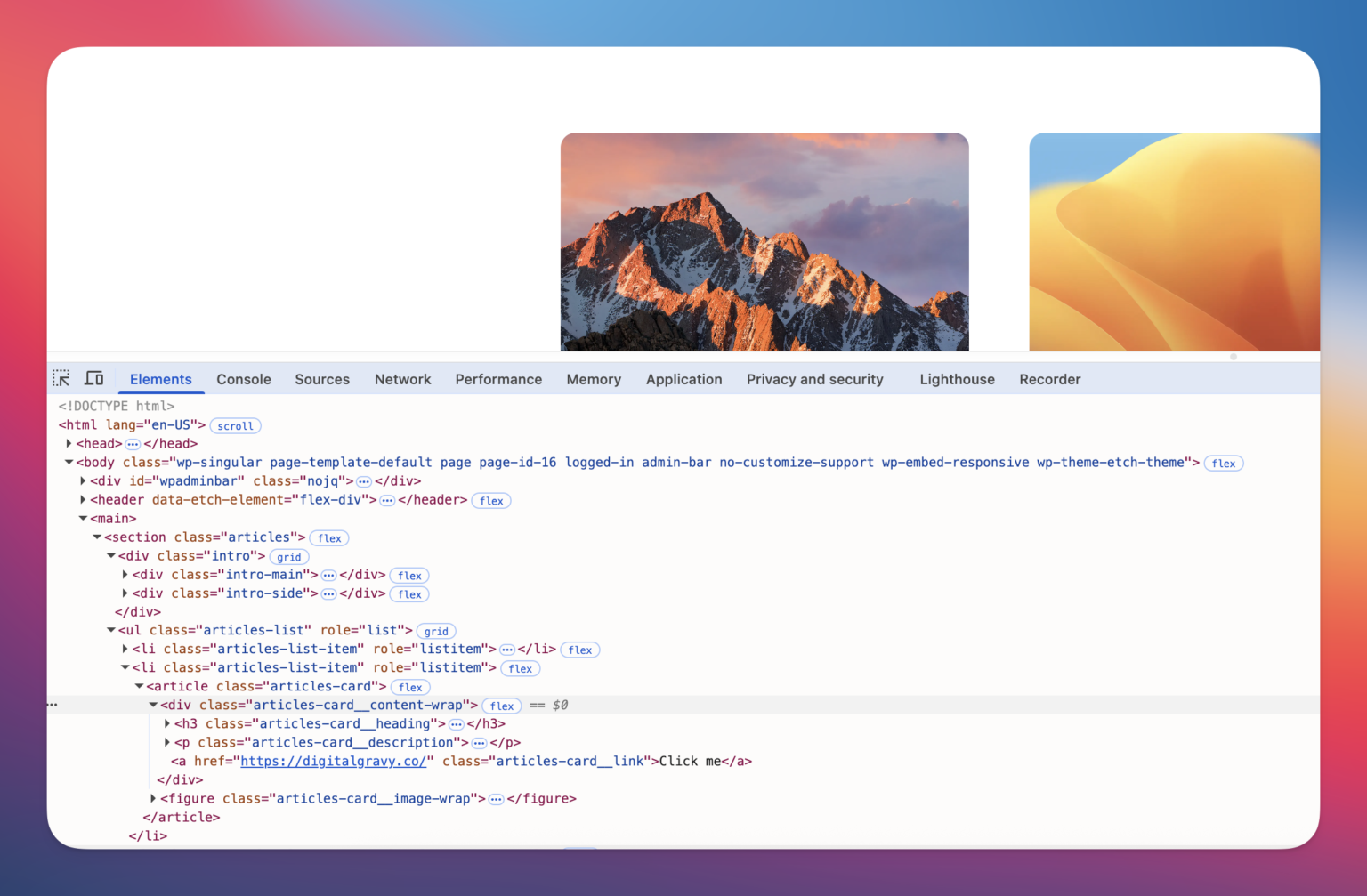1367x896 pixels.
Task: Switch to the Performance tab
Action: point(498,379)
